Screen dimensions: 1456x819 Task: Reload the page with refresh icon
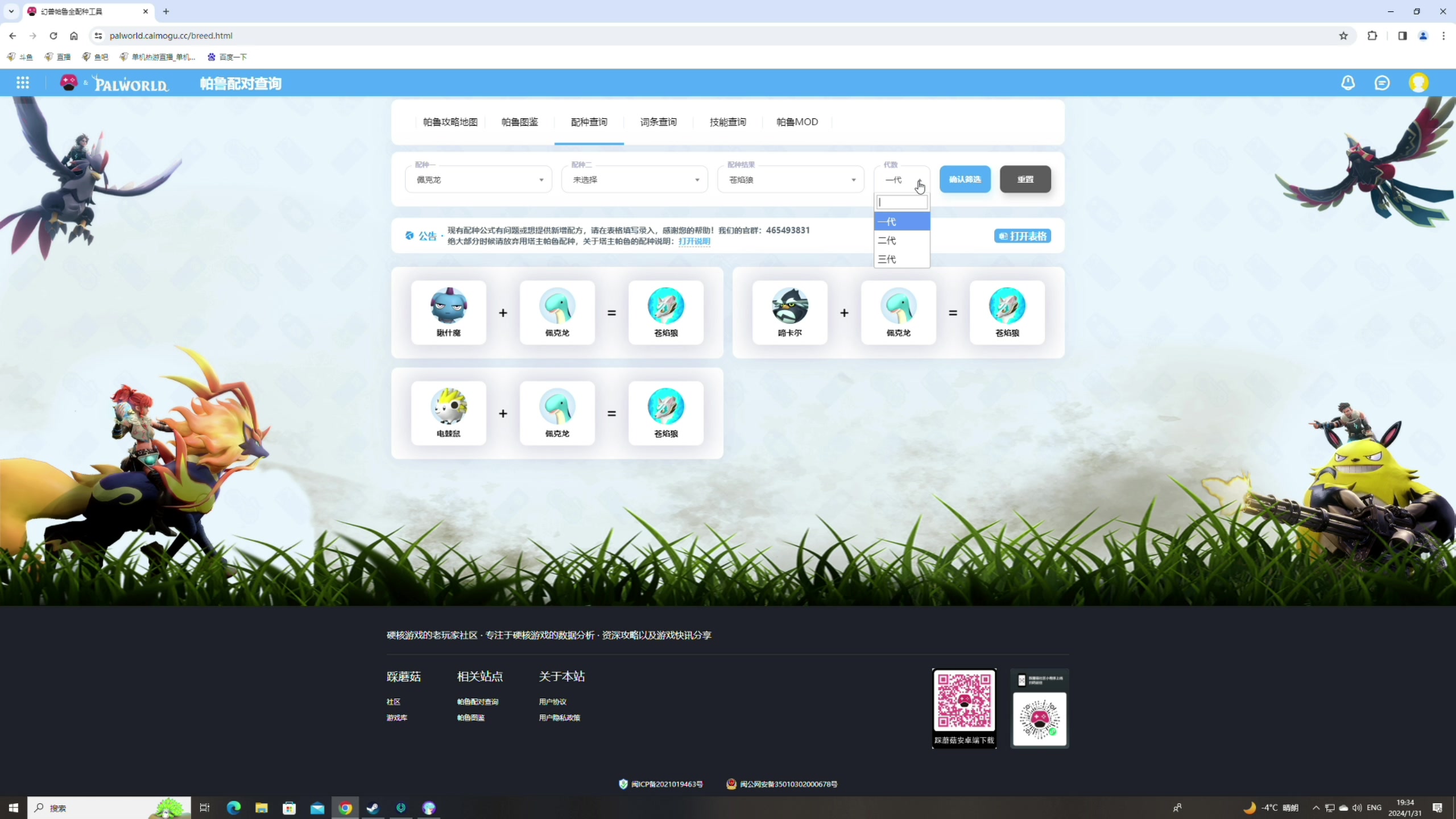coord(53,36)
